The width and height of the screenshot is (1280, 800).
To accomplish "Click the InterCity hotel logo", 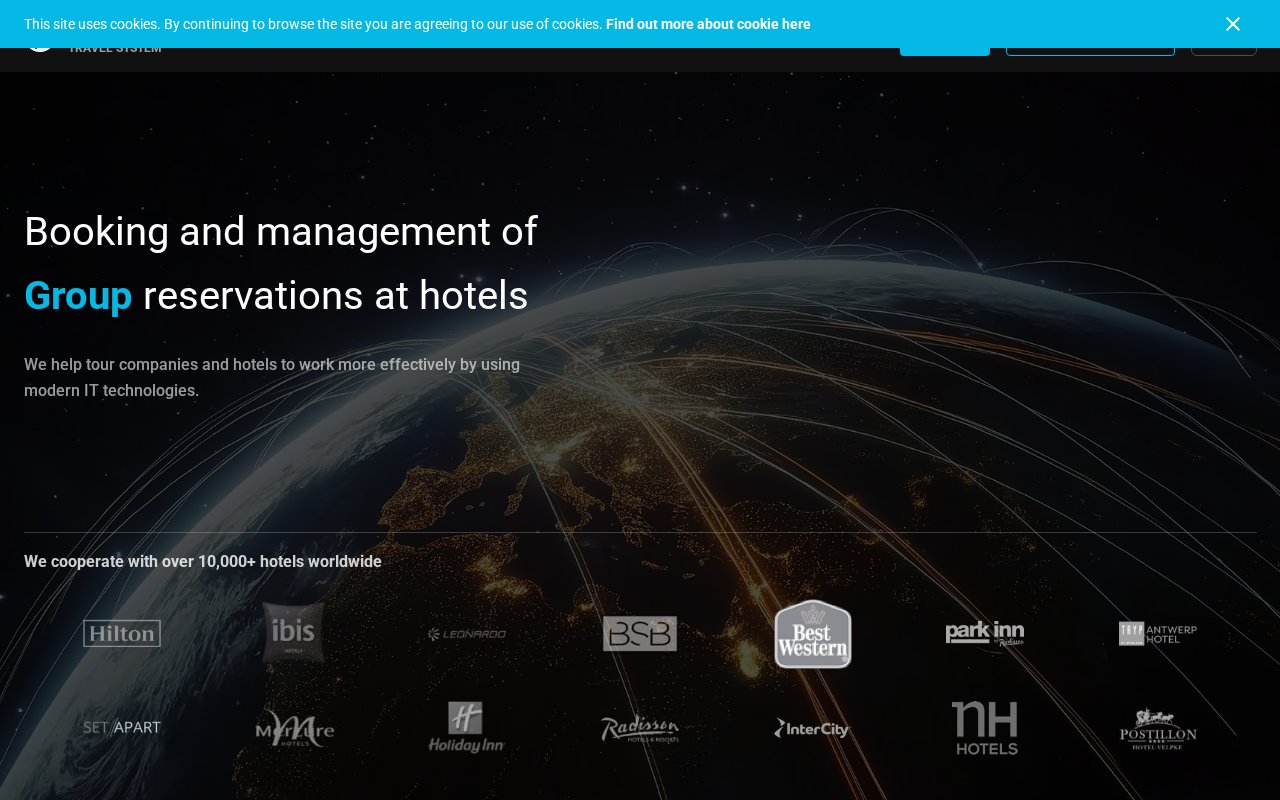I will point(813,728).
